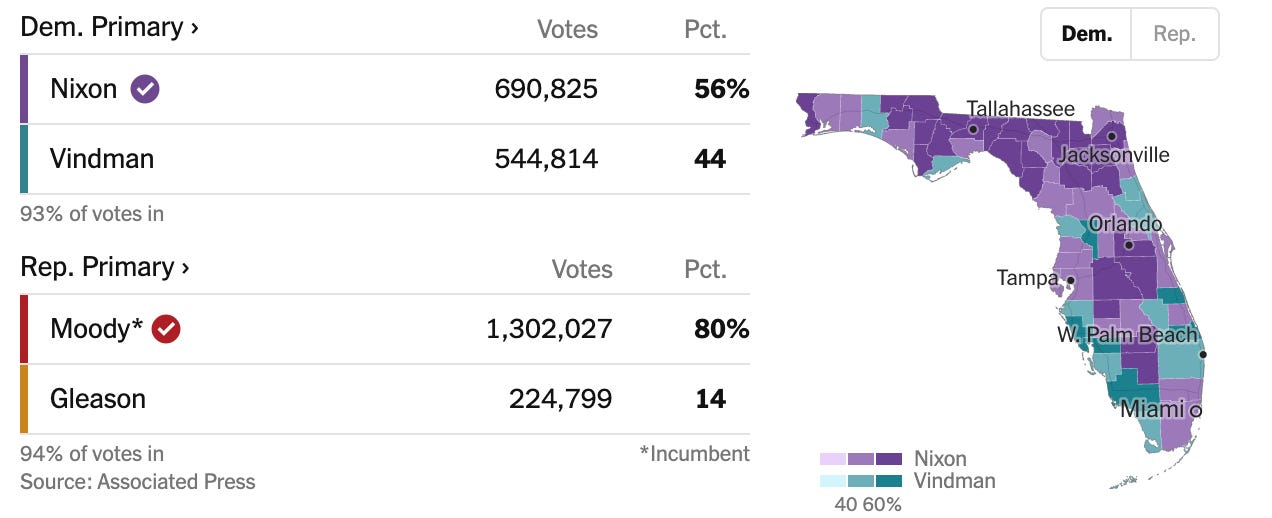Click the Orlando city marker dot

pyautogui.click(x=1128, y=245)
